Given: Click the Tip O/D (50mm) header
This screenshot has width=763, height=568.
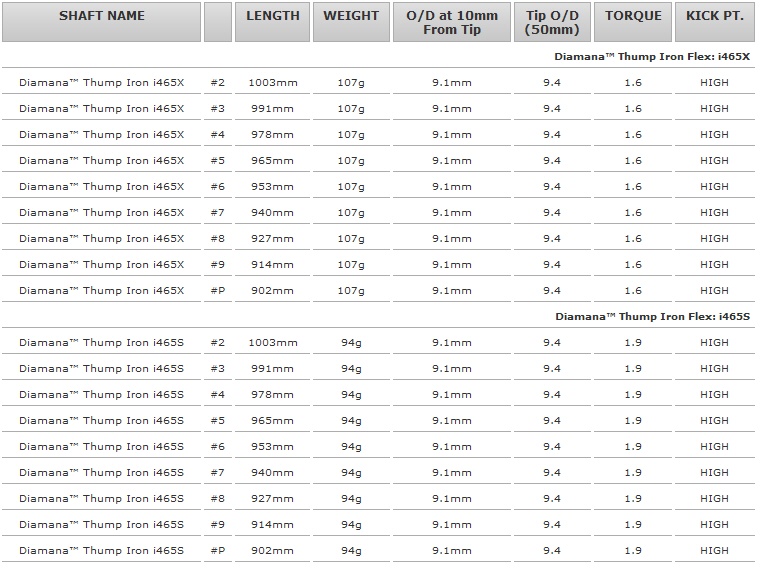Looking at the screenshot, I should (552, 22).
